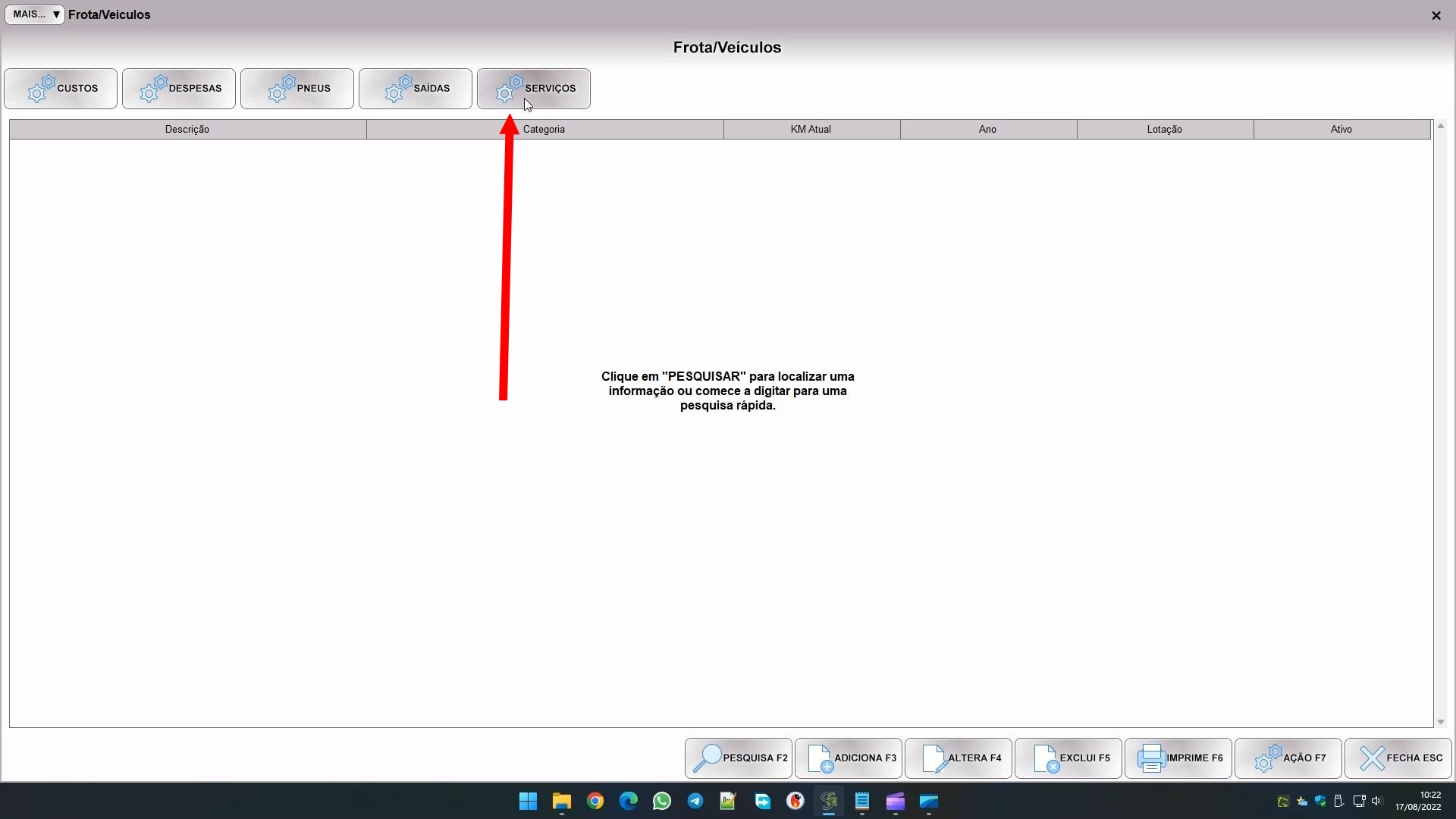
Task: Open the SERVIÇOS gear button
Action: click(x=534, y=89)
